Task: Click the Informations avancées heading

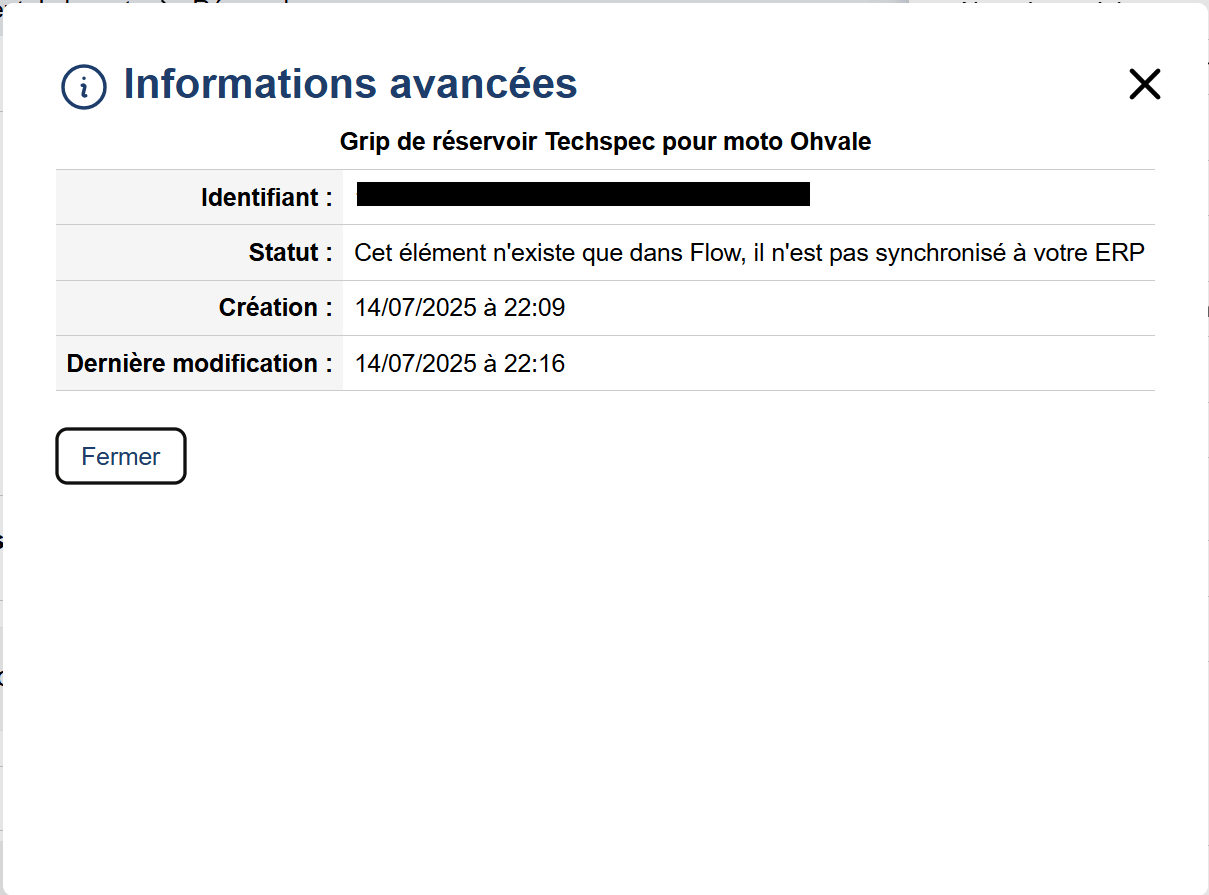Action: click(349, 84)
